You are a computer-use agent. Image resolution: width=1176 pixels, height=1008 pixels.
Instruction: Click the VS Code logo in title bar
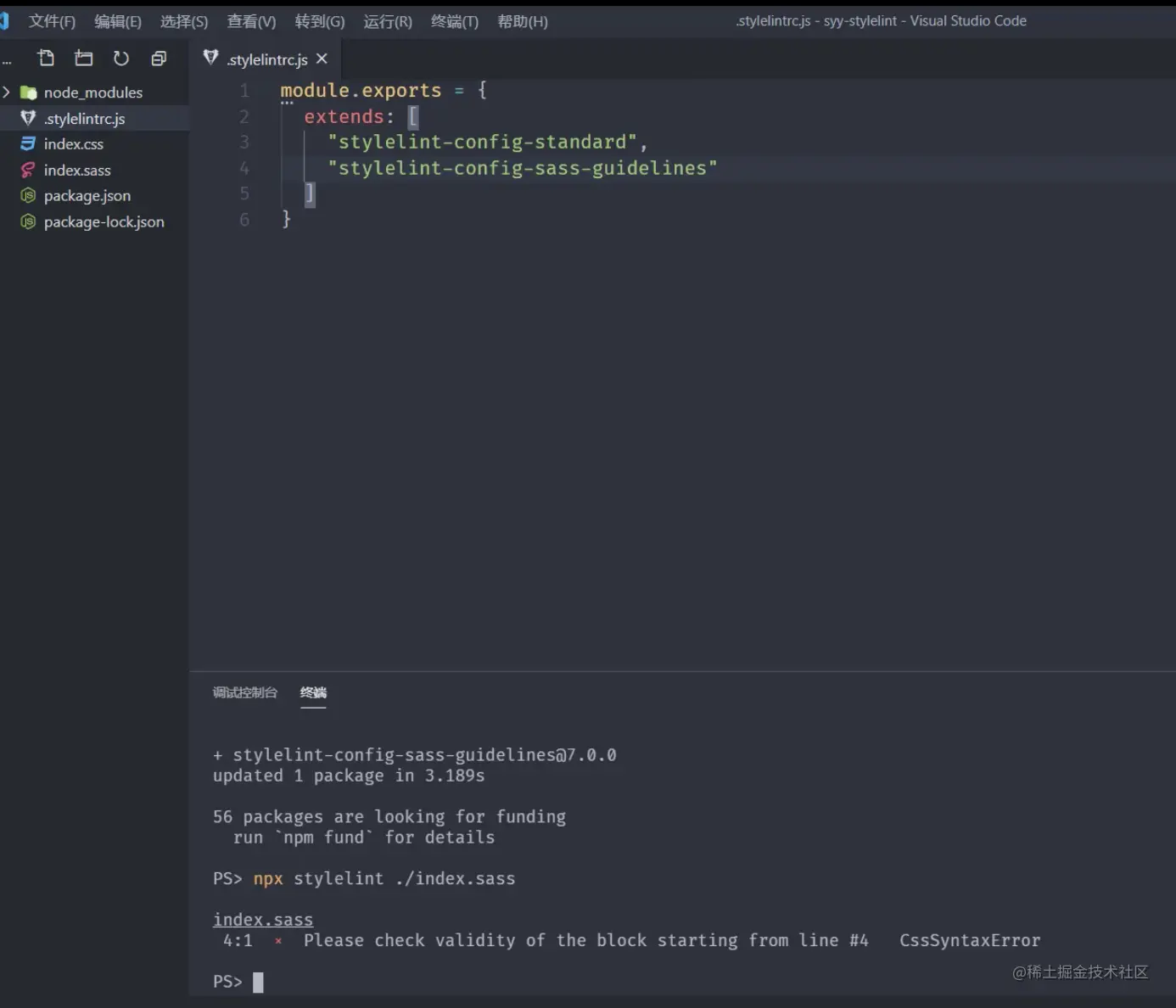[3, 20]
